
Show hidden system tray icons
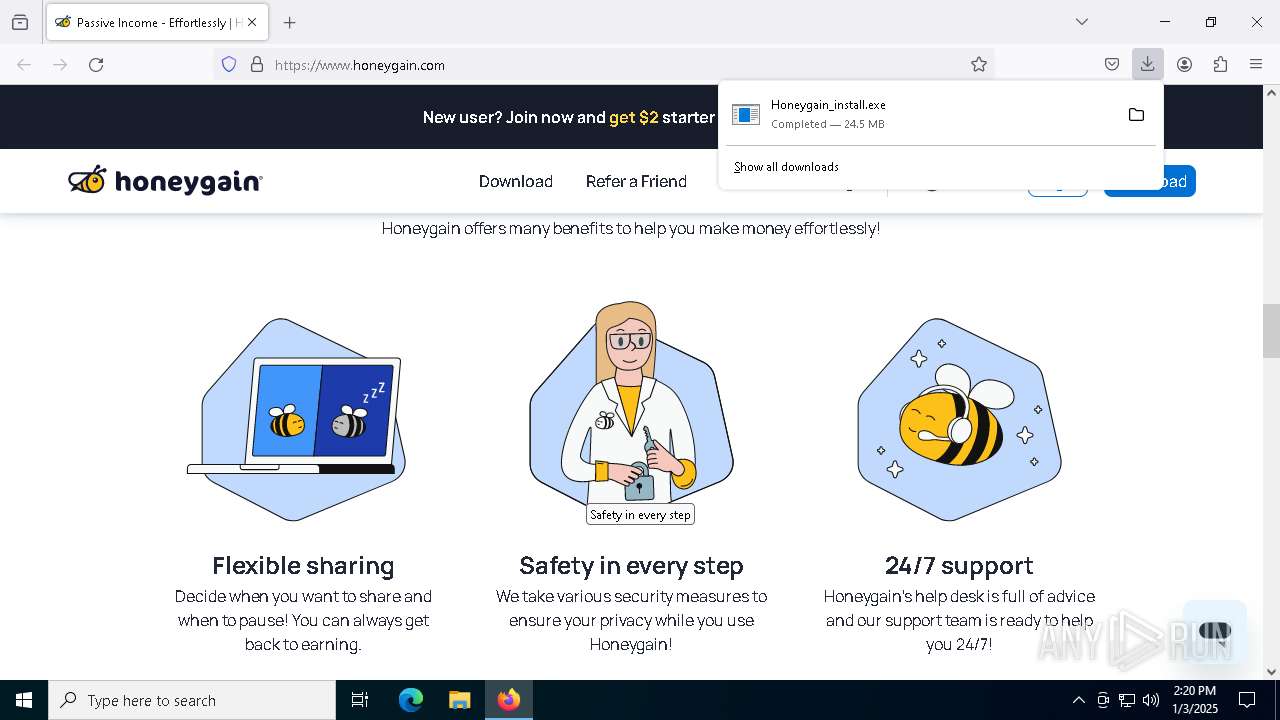[1078, 700]
